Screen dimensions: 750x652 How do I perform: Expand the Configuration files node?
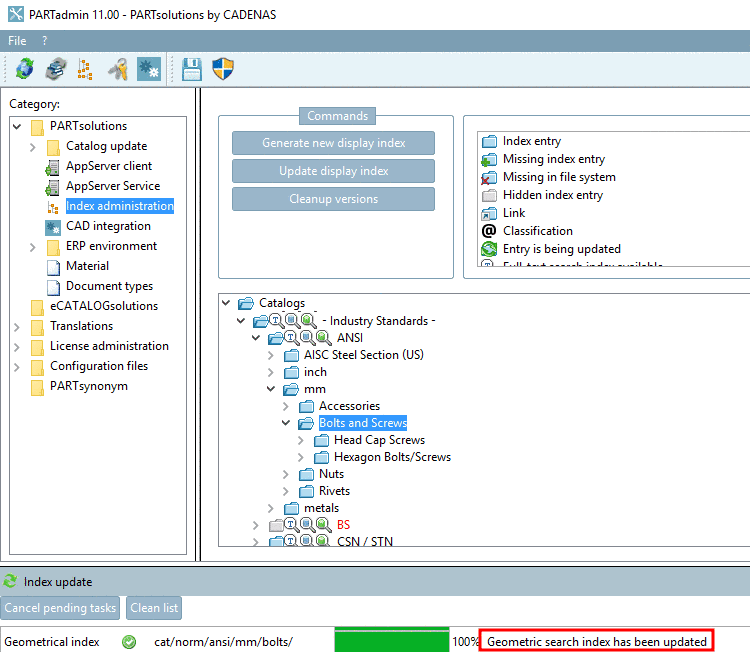point(17,367)
